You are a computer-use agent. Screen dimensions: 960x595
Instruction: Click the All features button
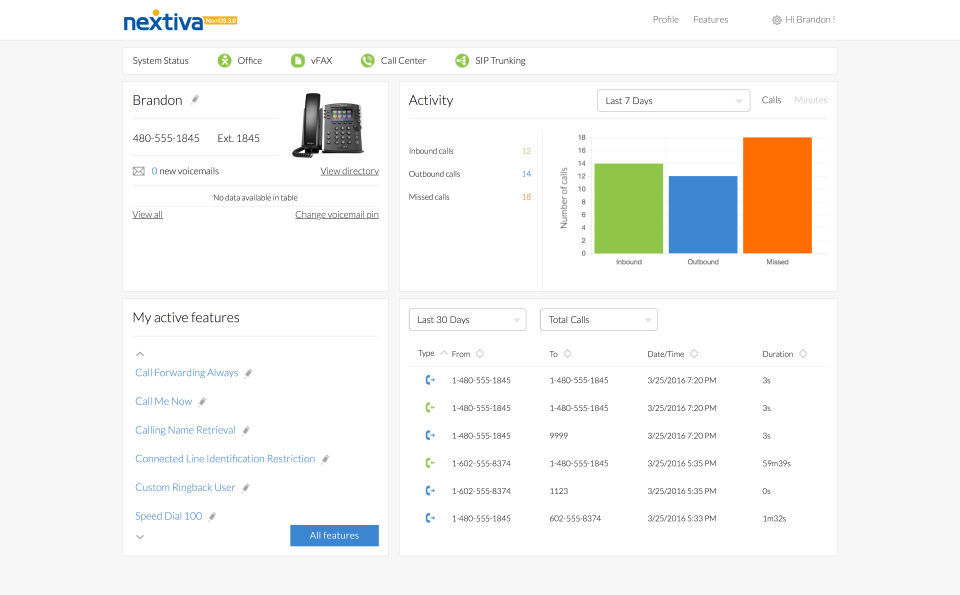tap(334, 536)
